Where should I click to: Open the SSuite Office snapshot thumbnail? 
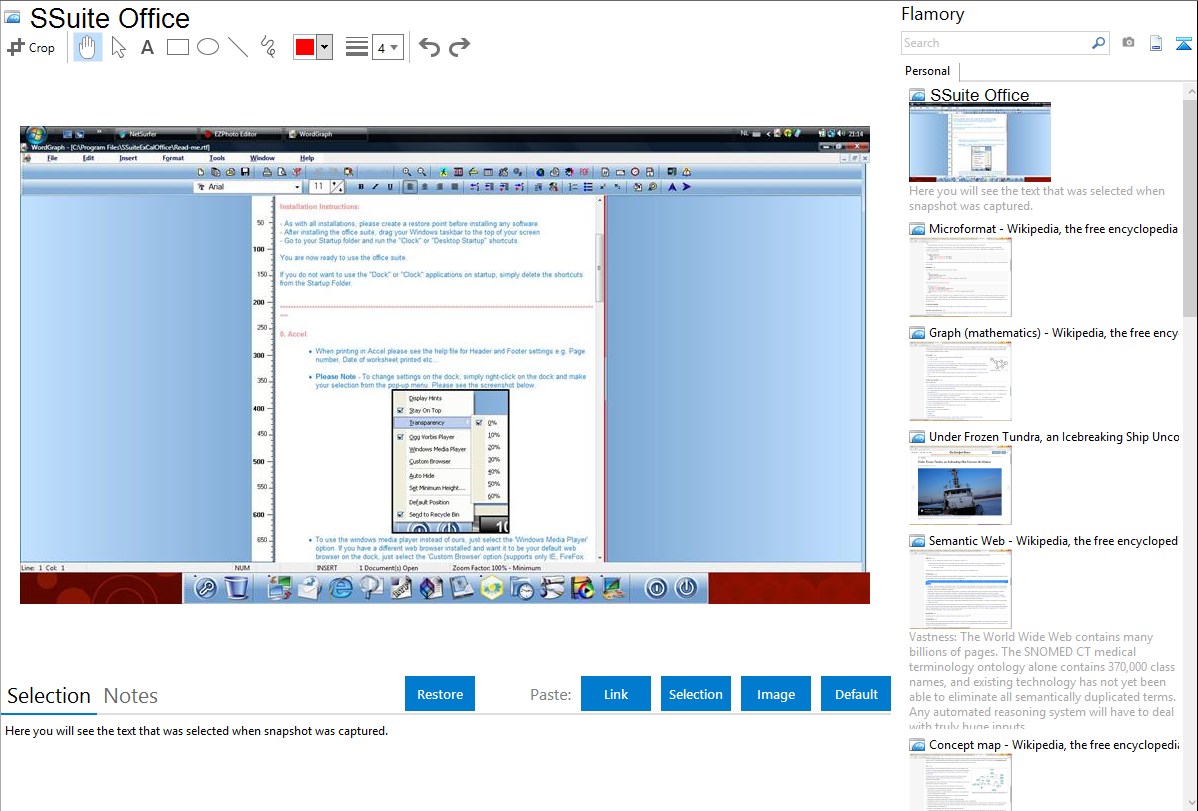pyautogui.click(x=979, y=142)
